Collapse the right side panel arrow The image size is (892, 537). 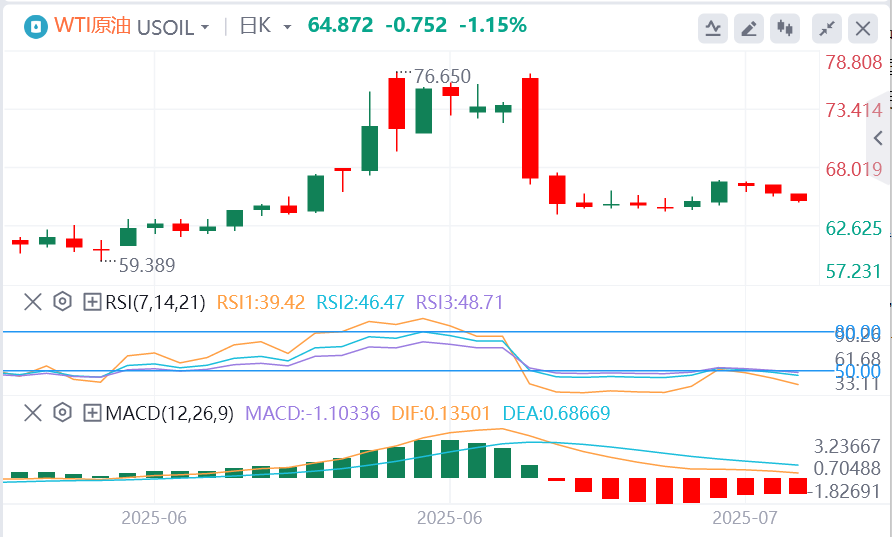pyautogui.click(x=879, y=137)
